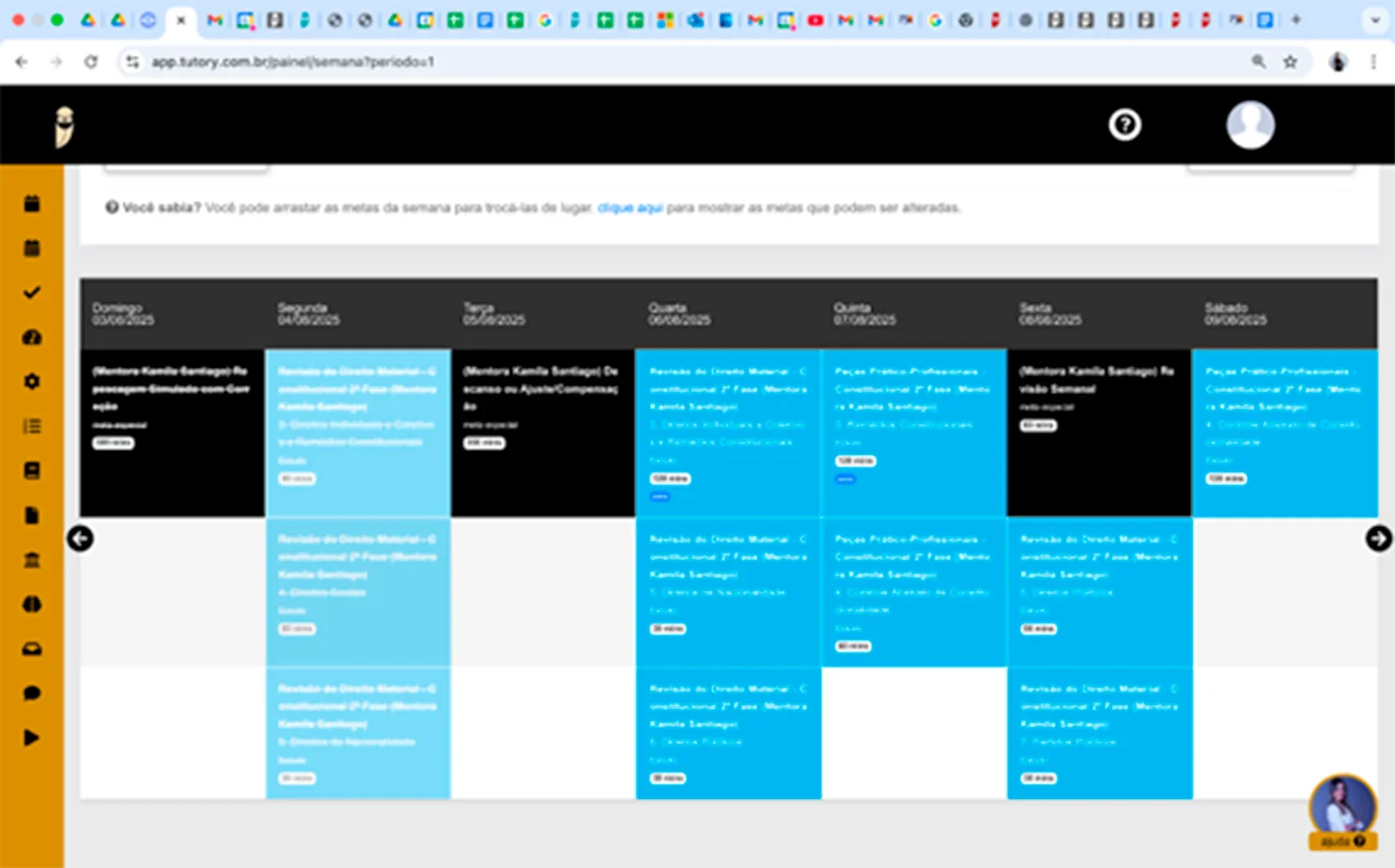Image resolution: width=1395 pixels, height=868 pixels.
Task: Open settings gear in the orange sidebar
Action: pyautogui.click(x=32, y=382)
